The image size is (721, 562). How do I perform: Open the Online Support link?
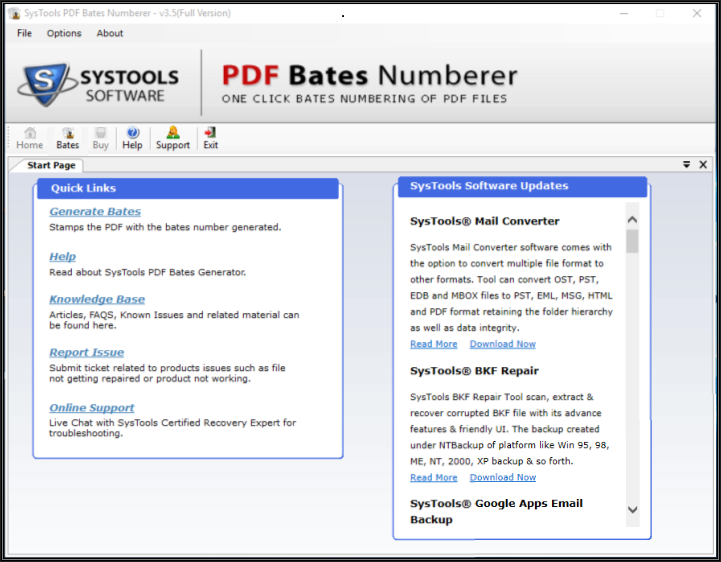click(x=92, y=408)
